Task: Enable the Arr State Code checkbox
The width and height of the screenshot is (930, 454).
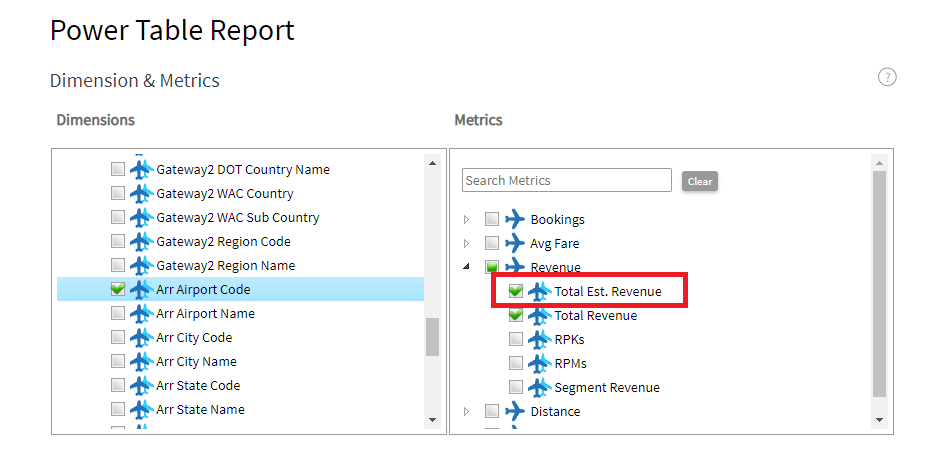Action: 118,385
